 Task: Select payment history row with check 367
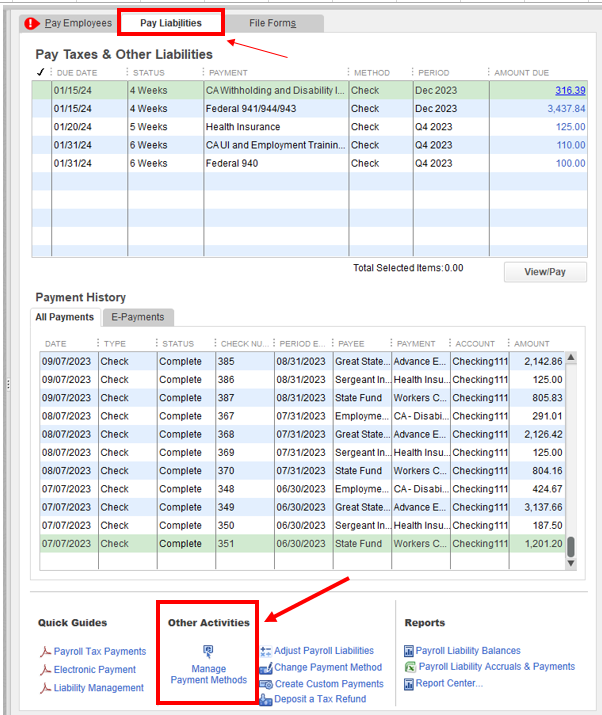[x=302, y=416]
